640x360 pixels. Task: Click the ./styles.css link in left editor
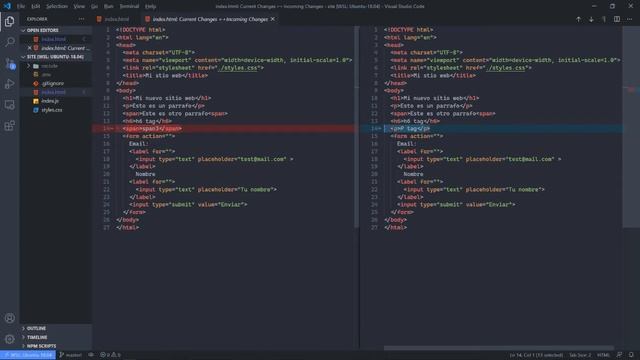pyautogui.click(x=238, y=68)
